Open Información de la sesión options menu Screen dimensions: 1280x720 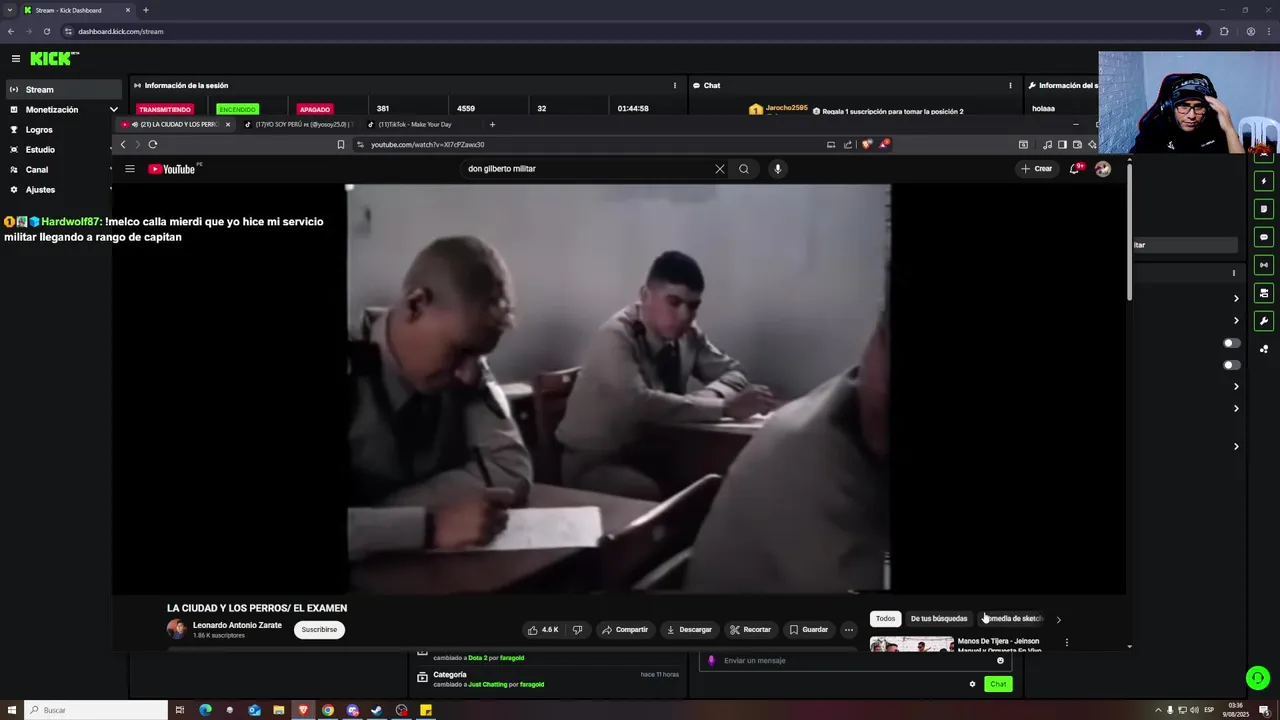pyautogui.click(x=675, y=86)
